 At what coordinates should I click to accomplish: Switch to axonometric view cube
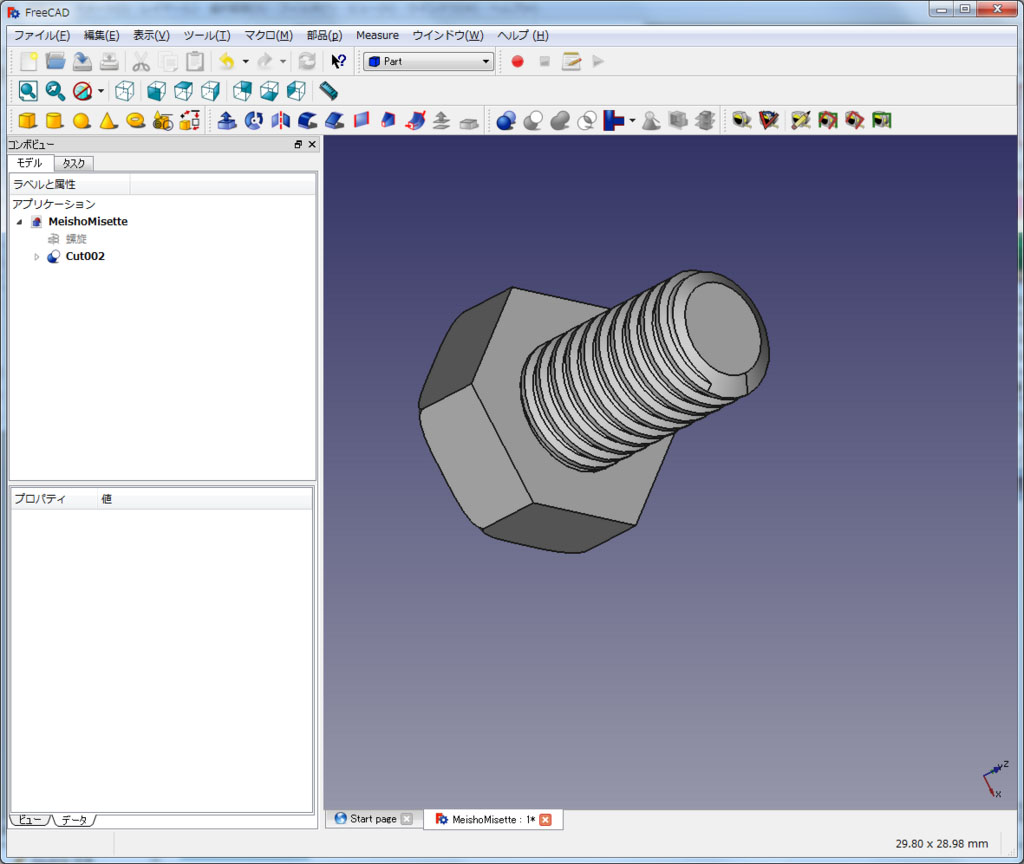125,91
